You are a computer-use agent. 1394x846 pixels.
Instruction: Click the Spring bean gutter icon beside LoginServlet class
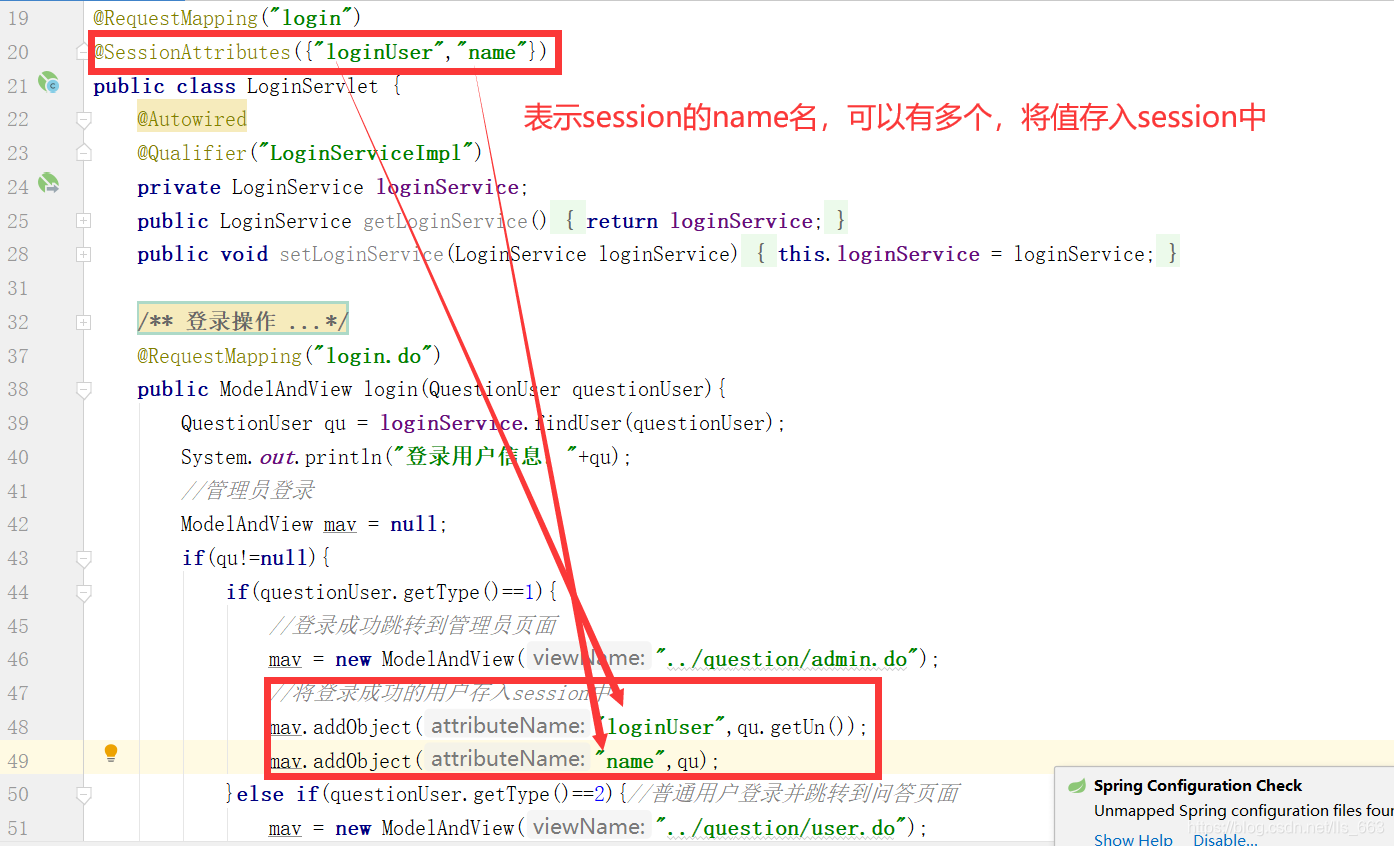49,84
